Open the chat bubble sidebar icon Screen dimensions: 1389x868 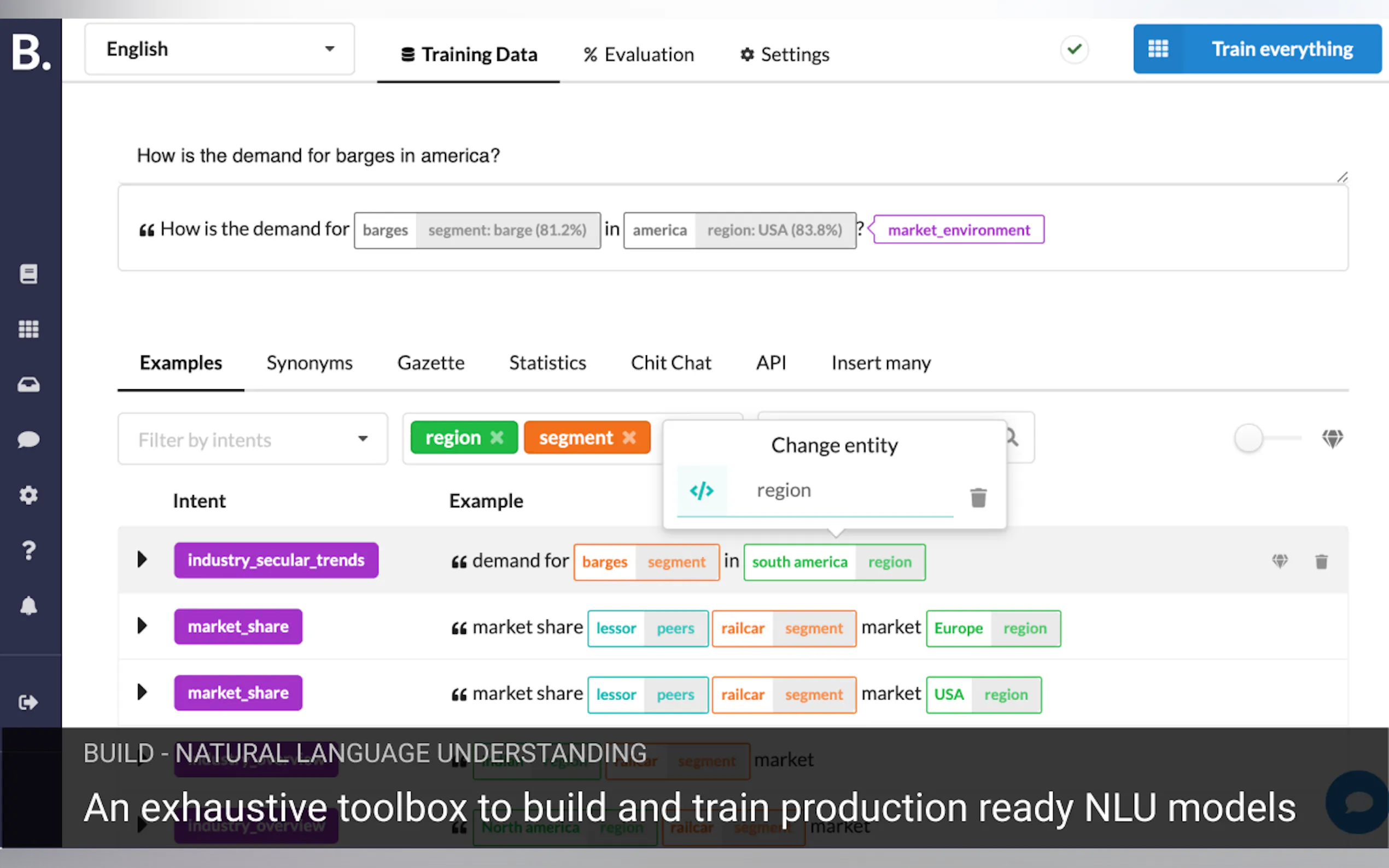pyautogui.click(x=29, y=440)
